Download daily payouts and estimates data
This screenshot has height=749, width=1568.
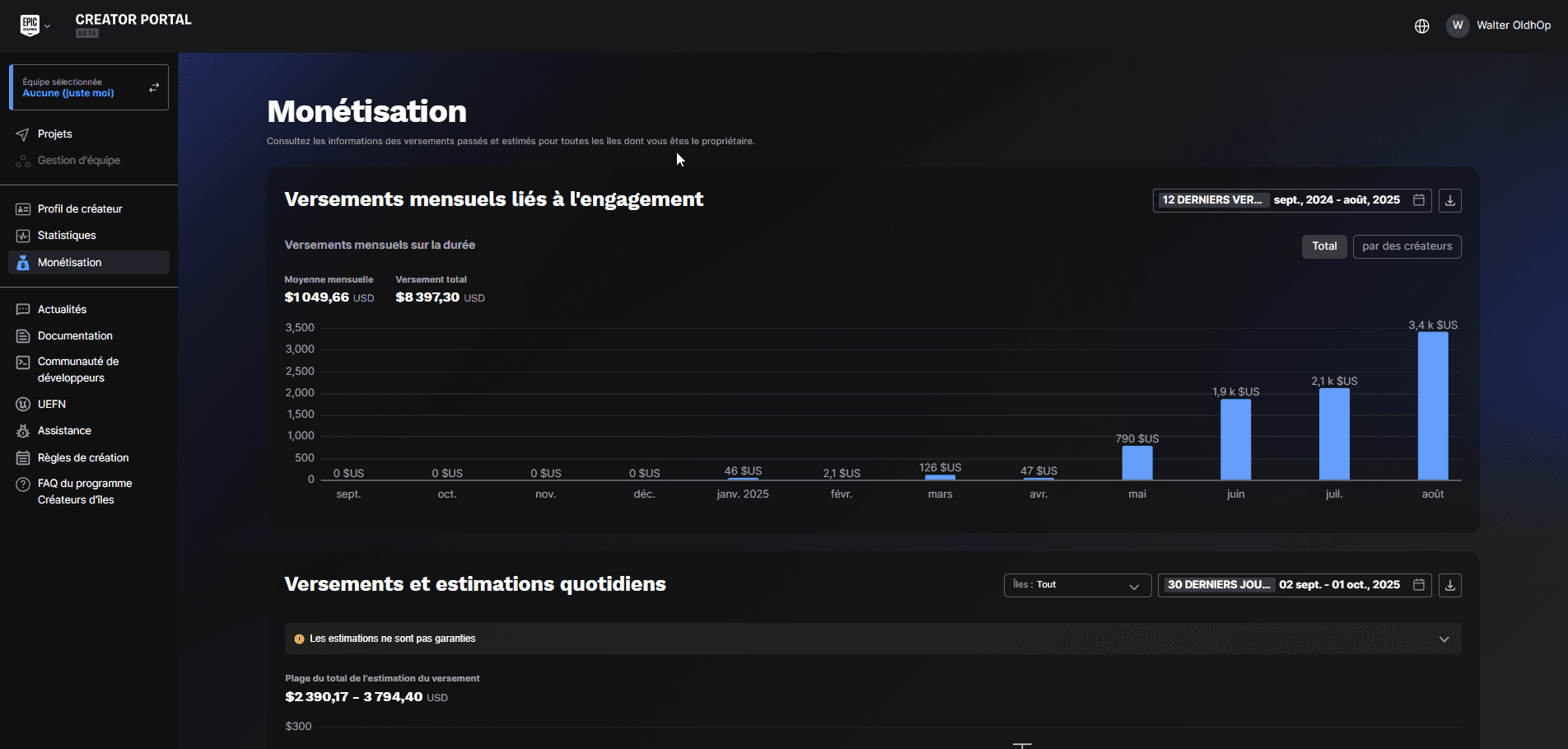click(1450, 585)
